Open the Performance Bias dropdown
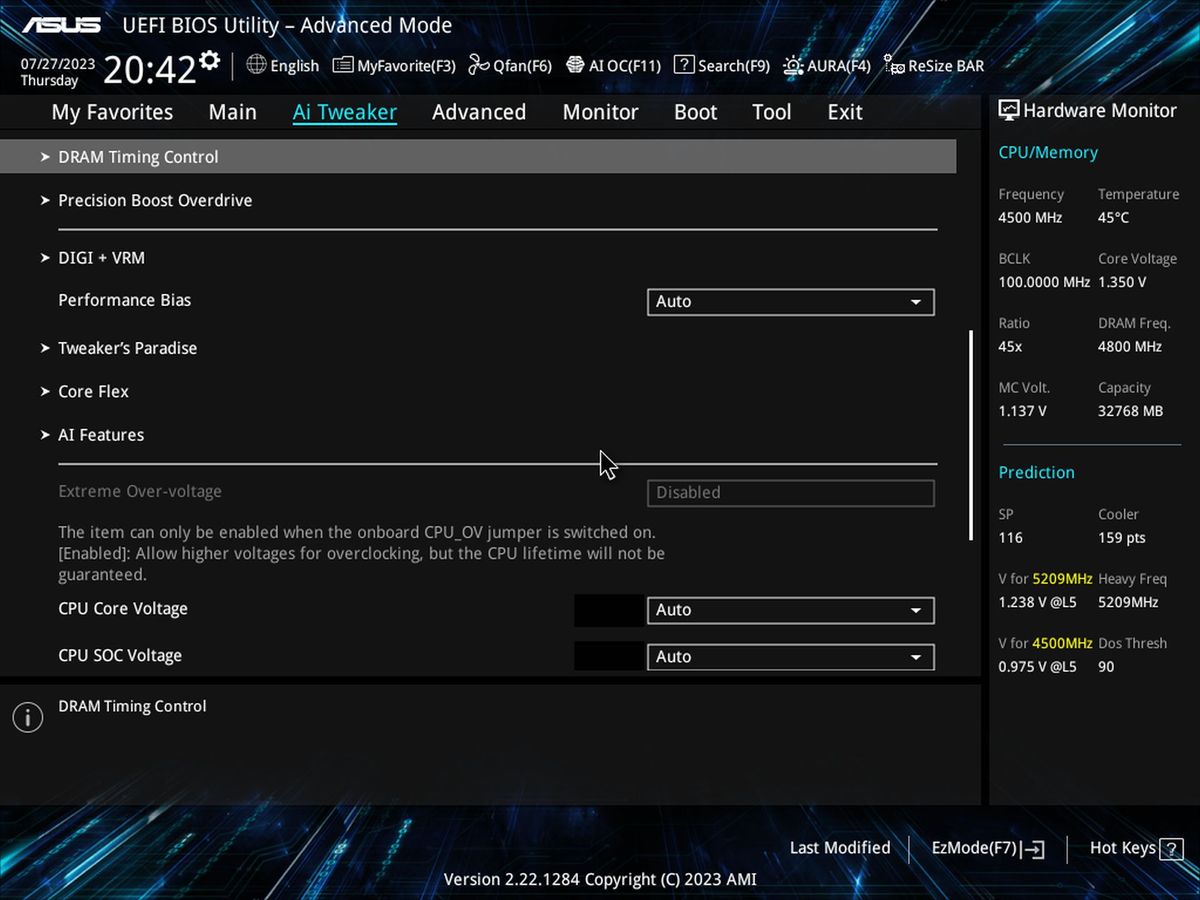This screenshot has height=900, width=1200. (x=791, y=302)
